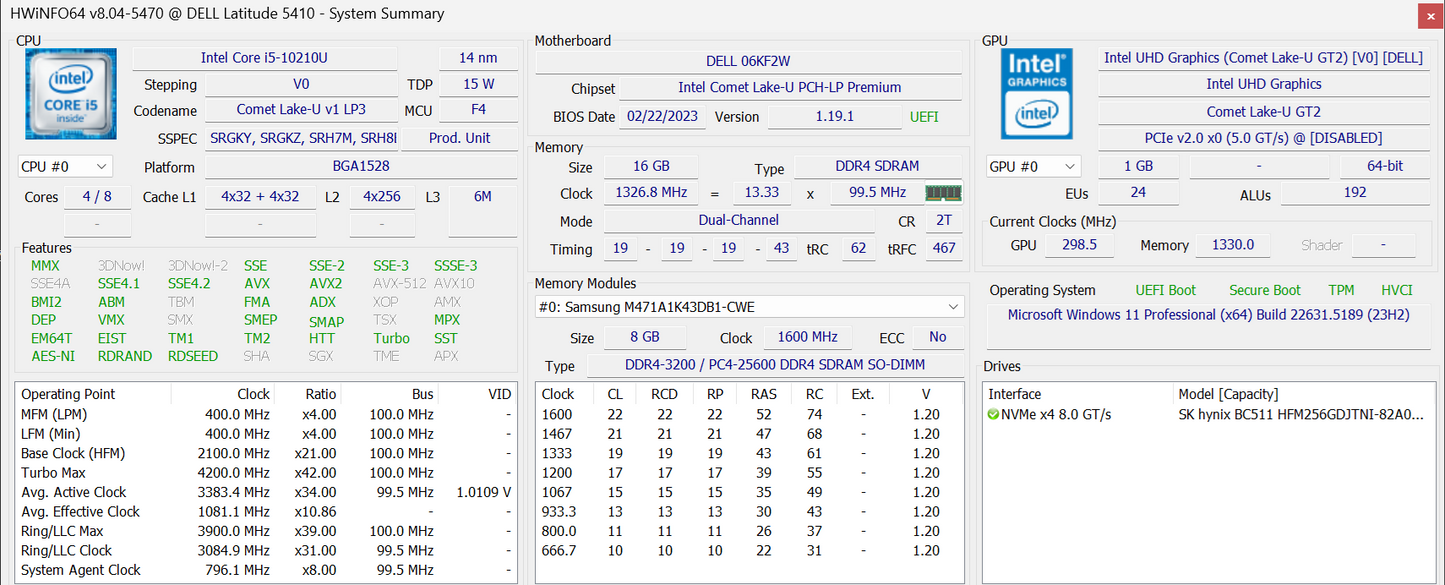Click the Intel Comet Lake-U PCH-LP Premium chipset
Image resolution: width=1445 pixels, height=585 pixels.
tap(790, 88)
